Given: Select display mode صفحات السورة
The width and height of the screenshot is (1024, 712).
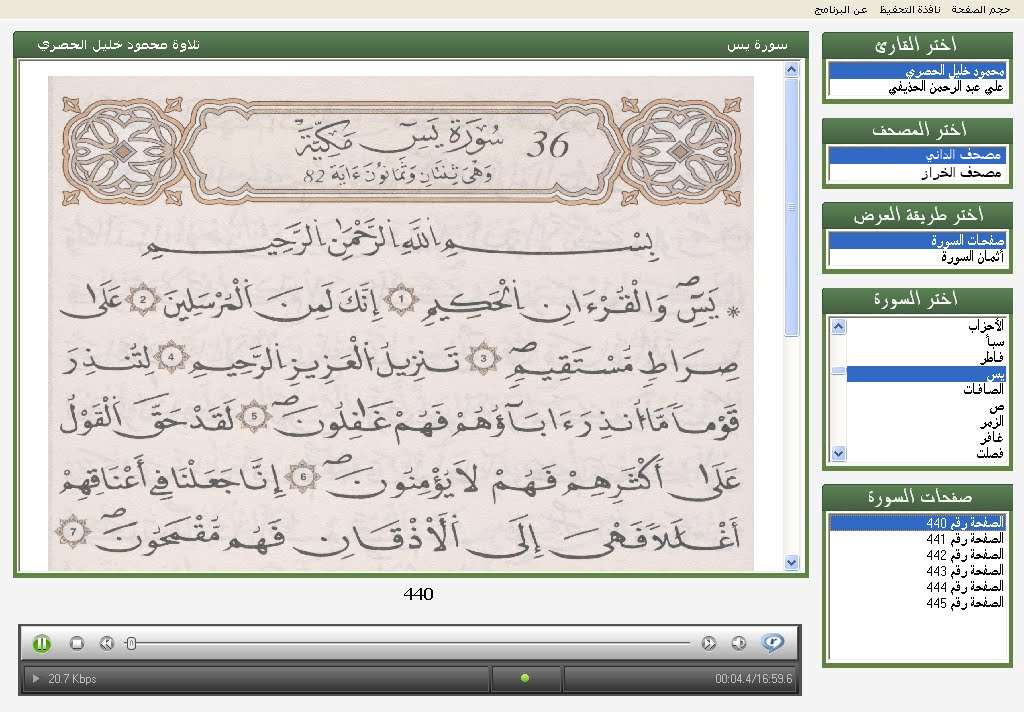Looking at the screenshot, I should [x=917, y=240].
